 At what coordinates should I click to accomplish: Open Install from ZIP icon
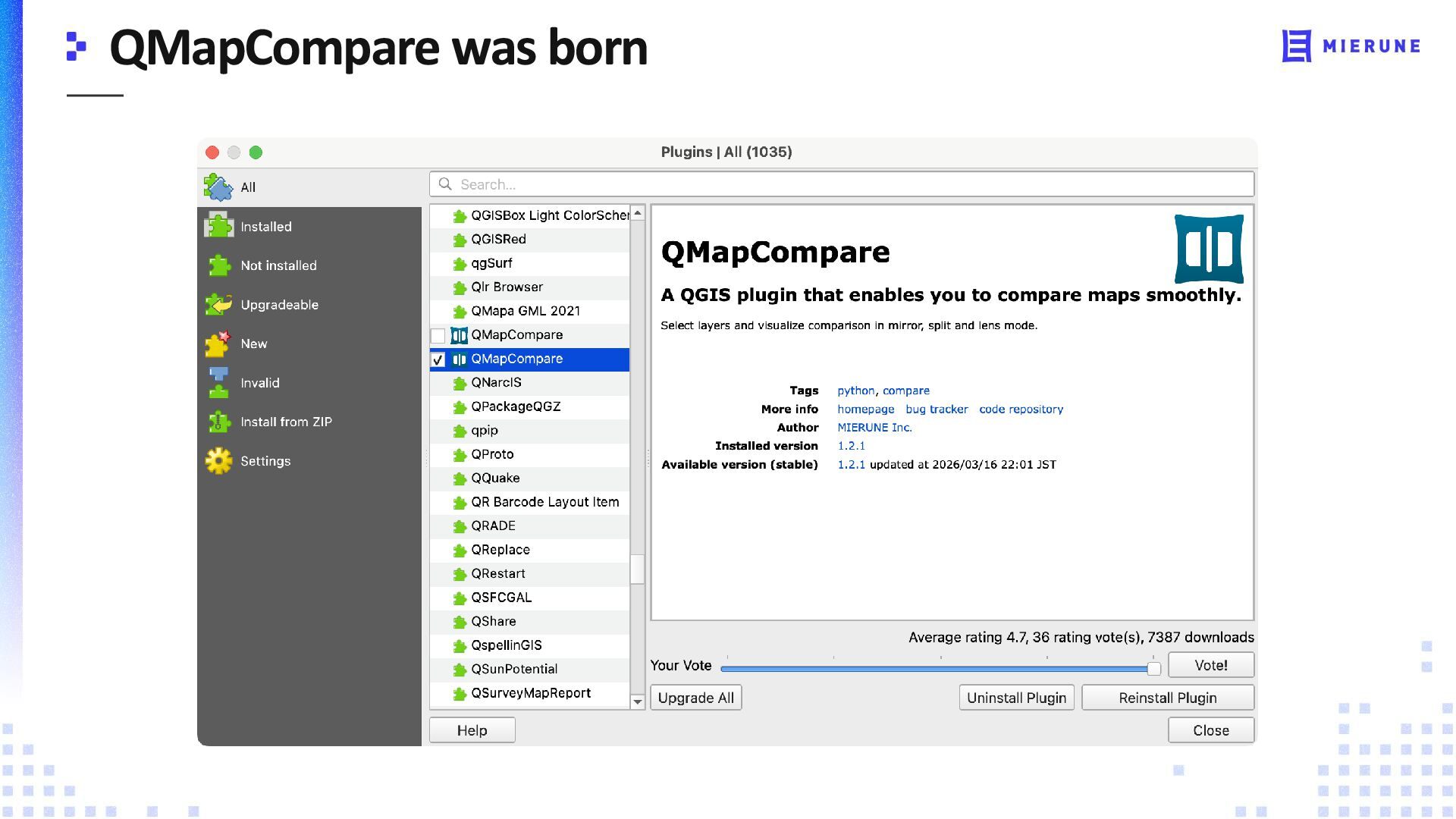click(218, 422)
